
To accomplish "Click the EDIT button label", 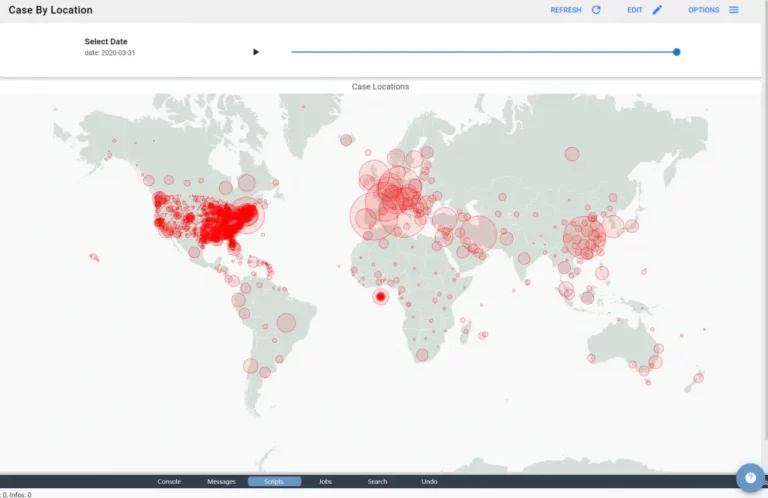I will (x=635, y=10).
